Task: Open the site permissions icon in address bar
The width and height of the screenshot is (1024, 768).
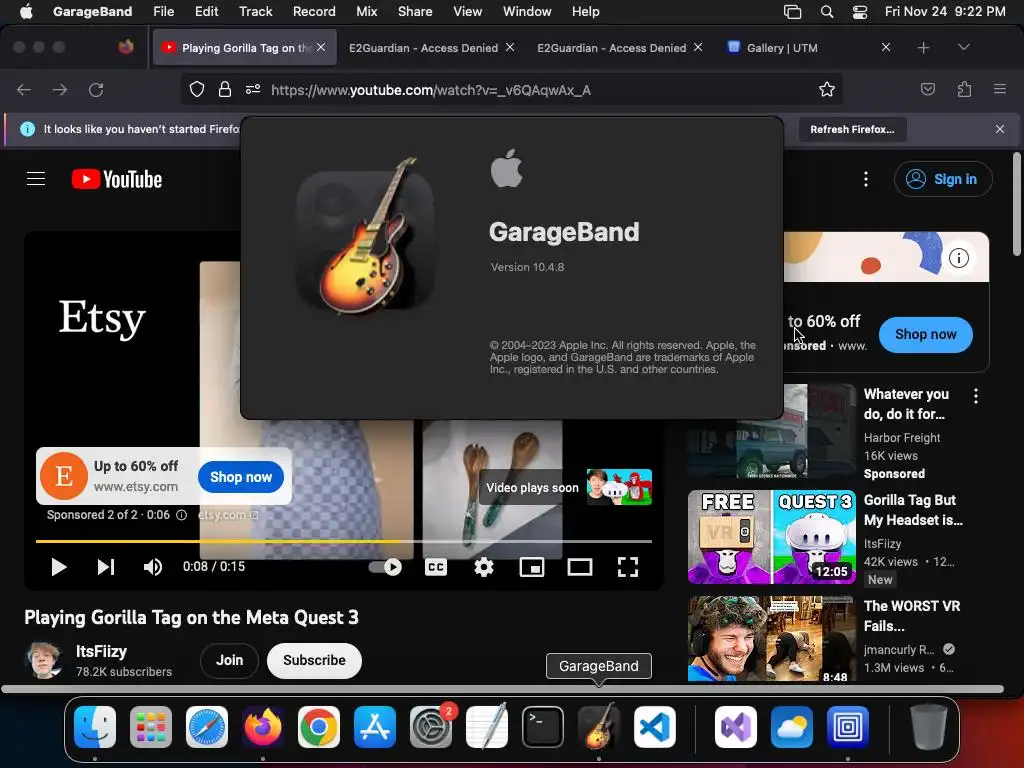Action: point(253,89)
